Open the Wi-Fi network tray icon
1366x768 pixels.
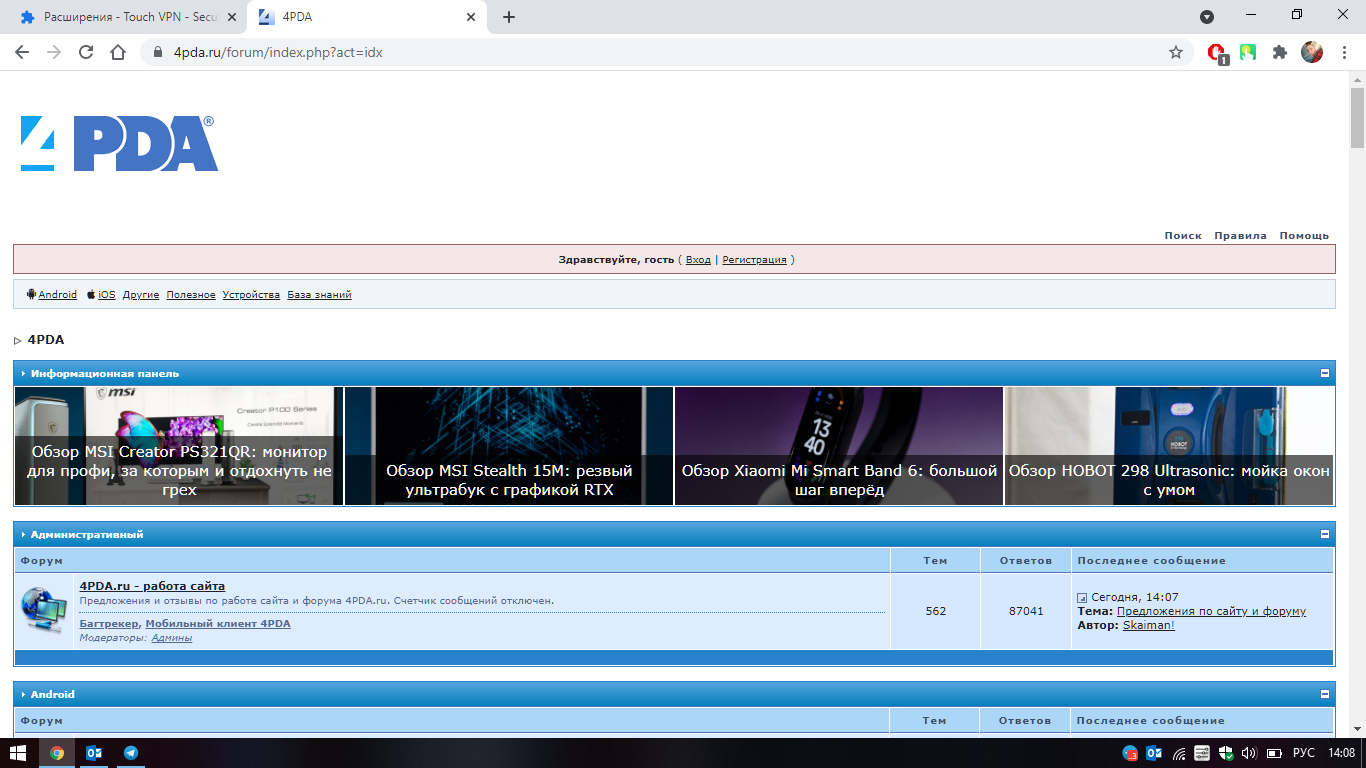click(x=1179, y=753)
